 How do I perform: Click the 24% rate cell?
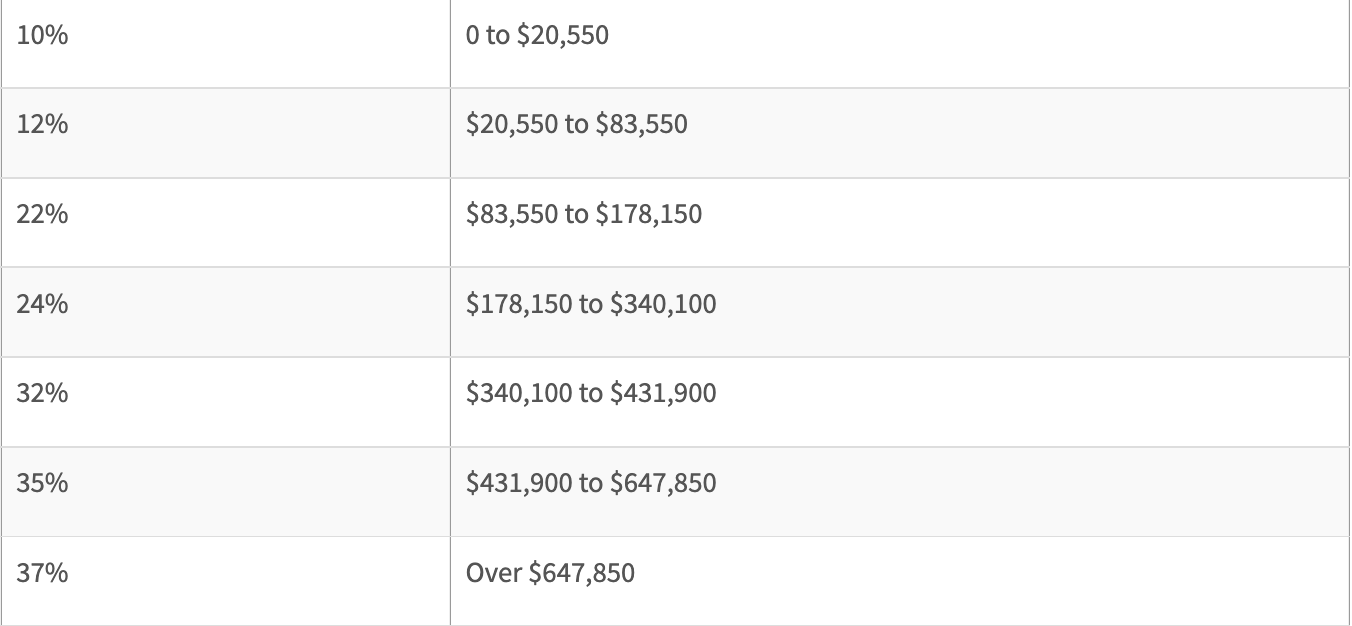(x=225, y=312)
